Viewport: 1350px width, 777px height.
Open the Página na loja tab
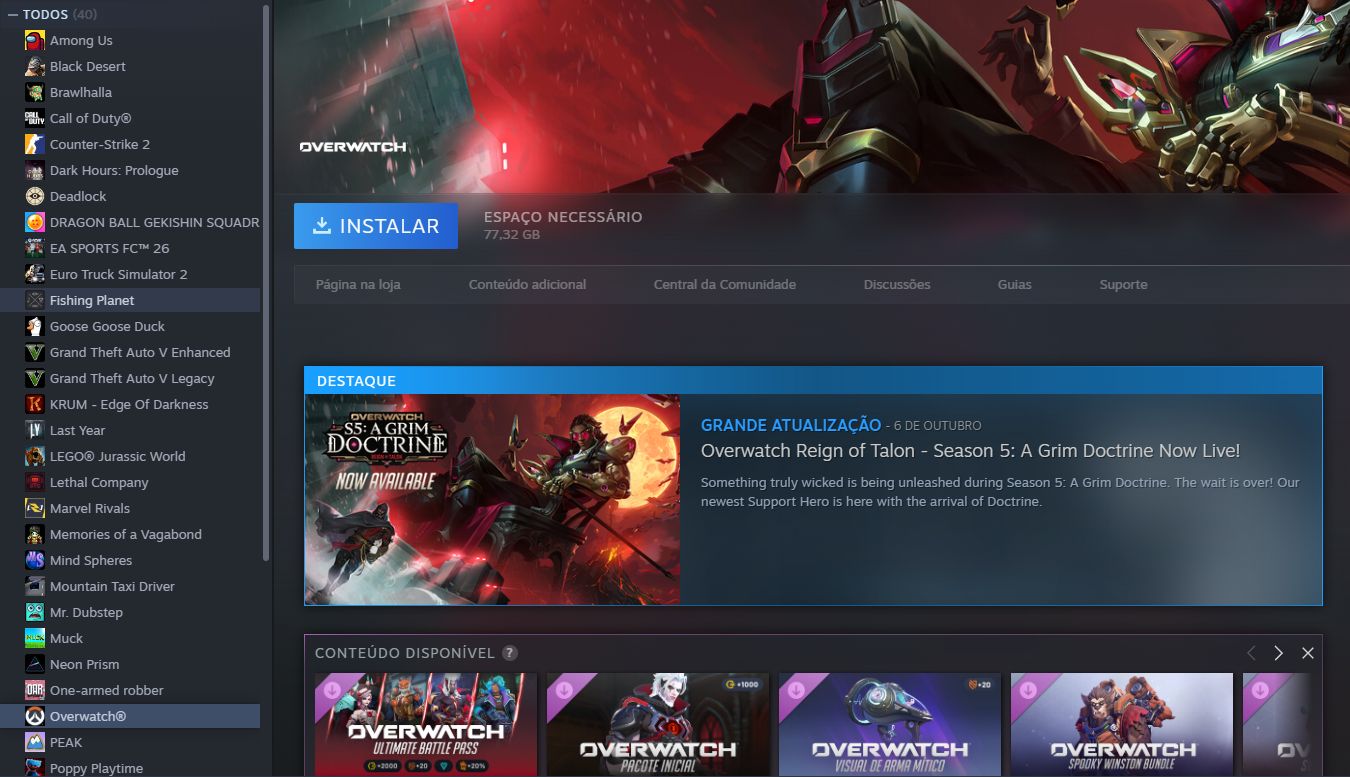[x=358, y=285]
